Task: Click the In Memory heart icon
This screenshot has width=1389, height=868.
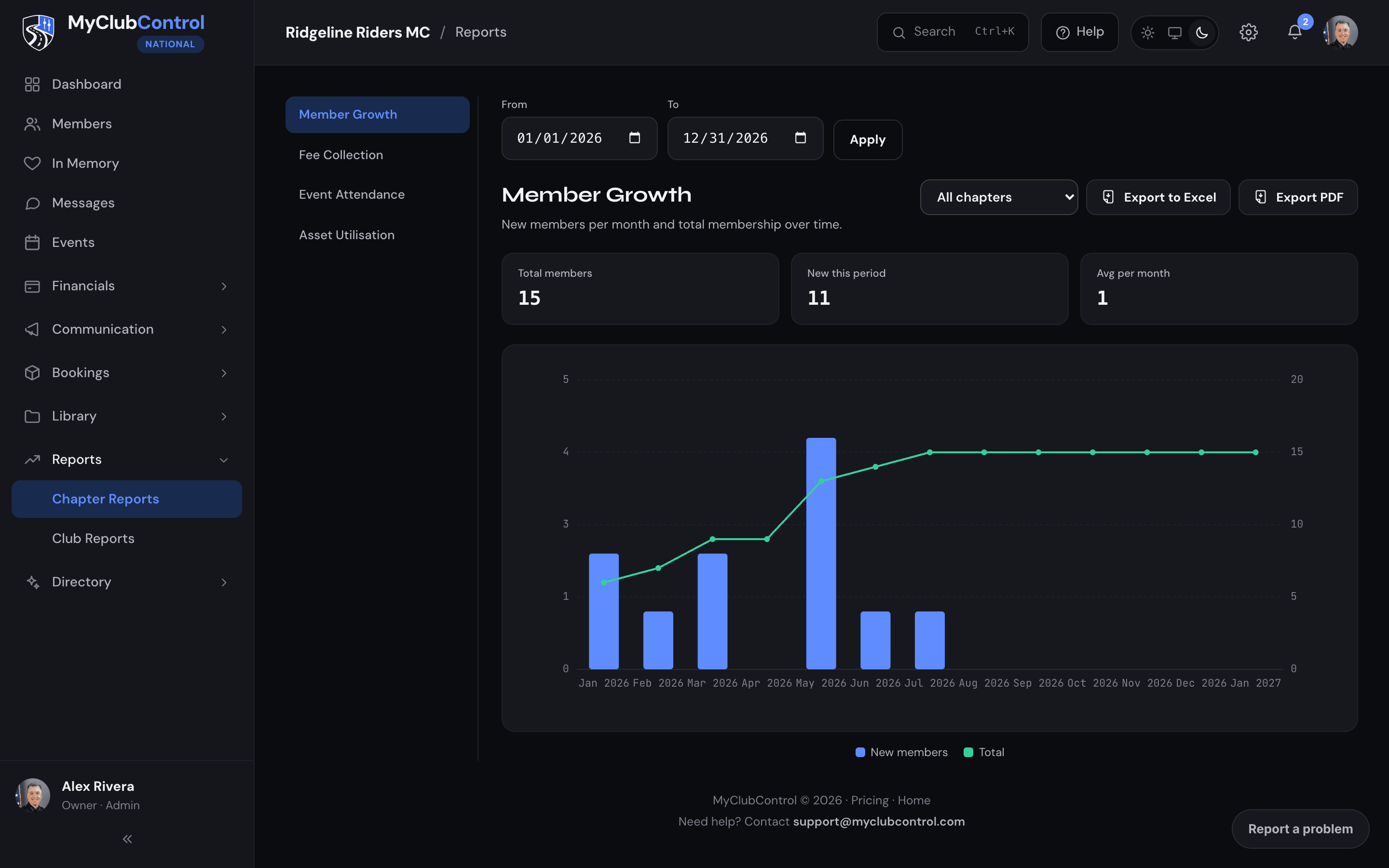Action: [x=32, y=163]
